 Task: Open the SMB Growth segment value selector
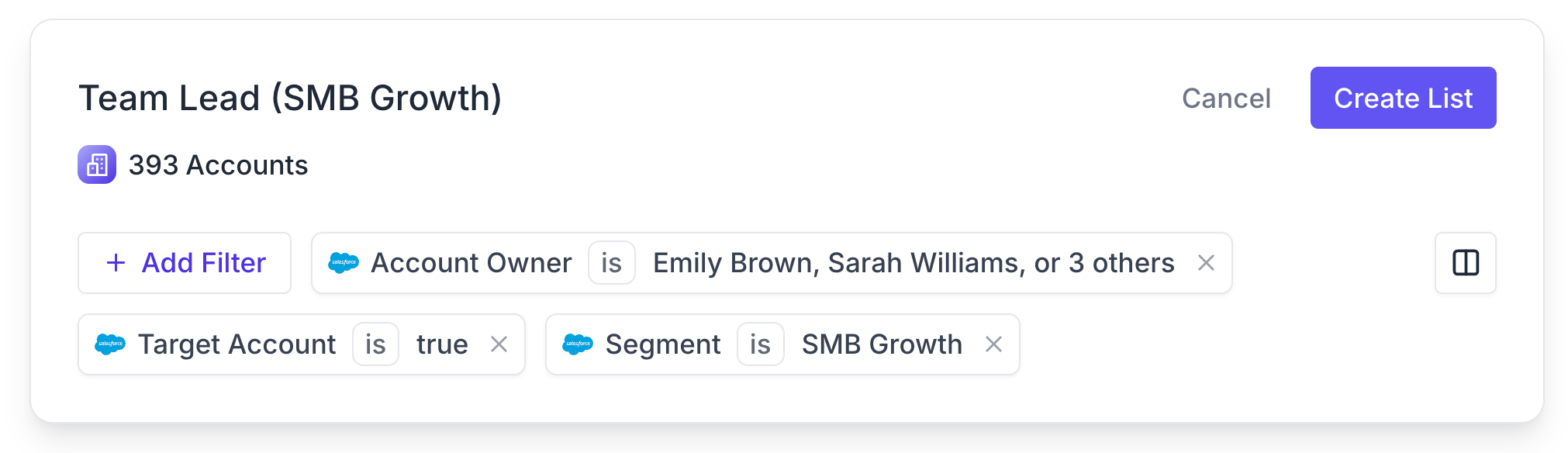click(x=882, y=344)
